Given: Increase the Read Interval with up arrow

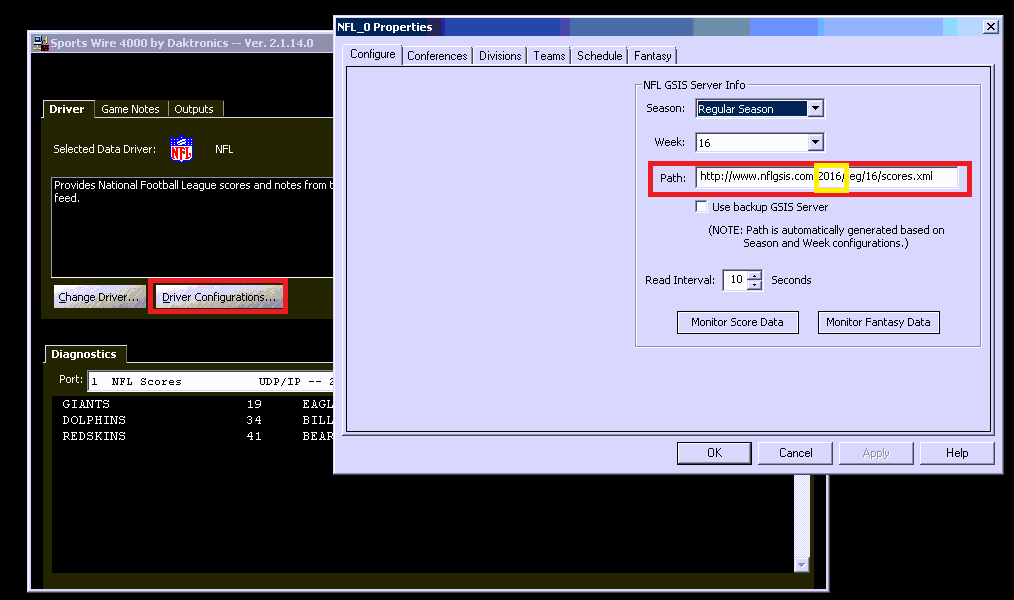Looking at the screenshot, I should 754,276.
